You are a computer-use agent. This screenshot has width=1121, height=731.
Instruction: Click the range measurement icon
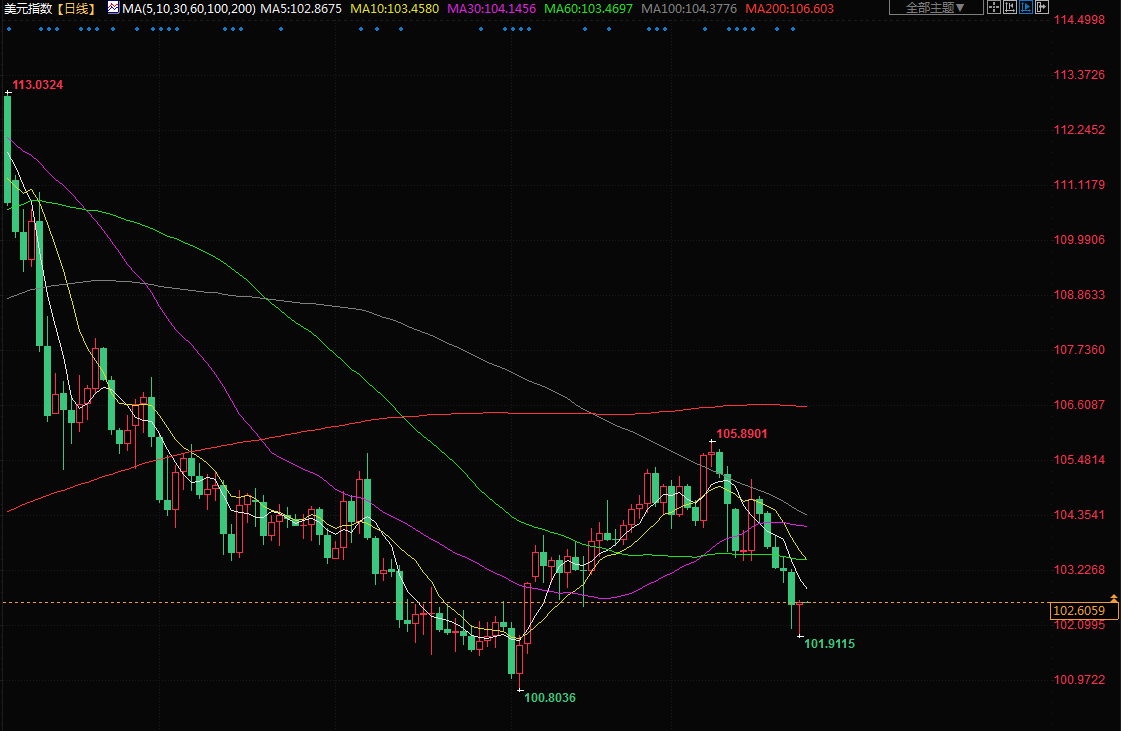(x=1009, y=8)
